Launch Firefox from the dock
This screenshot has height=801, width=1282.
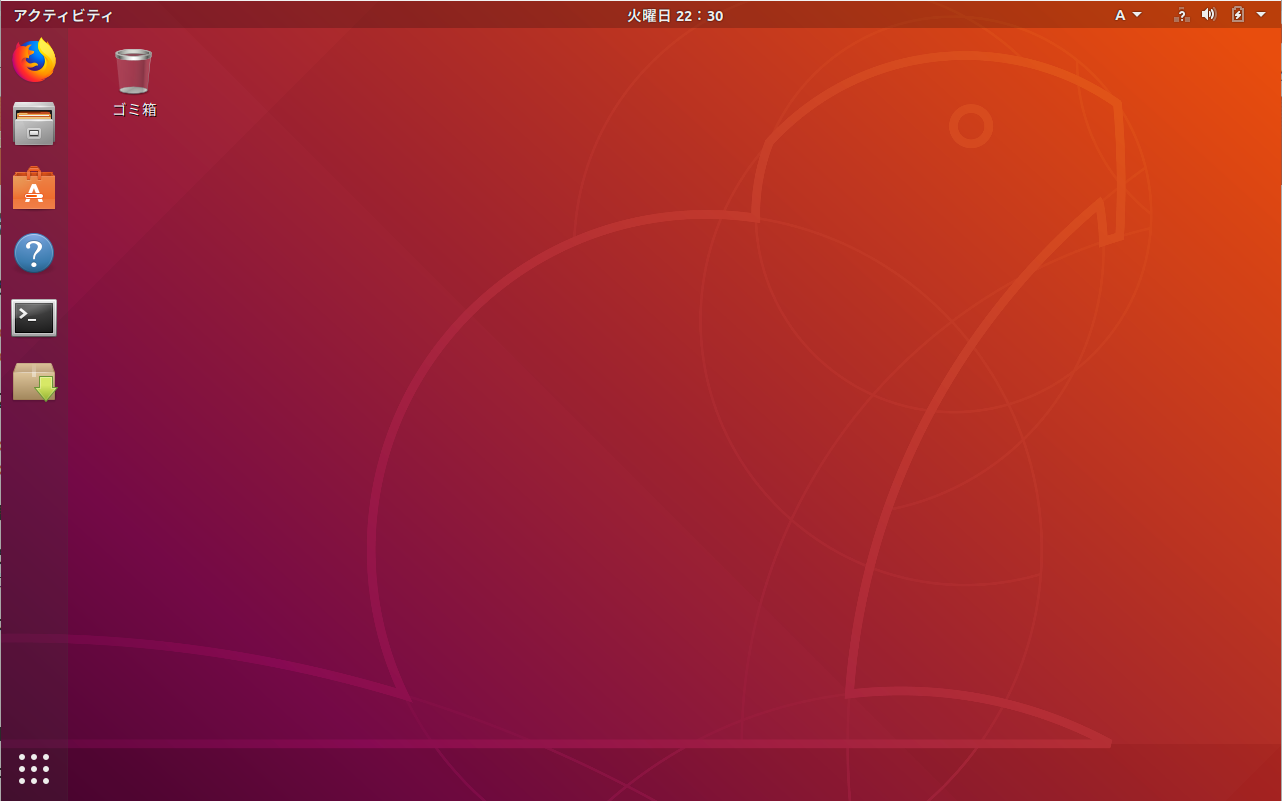click(x=34, y=60)
